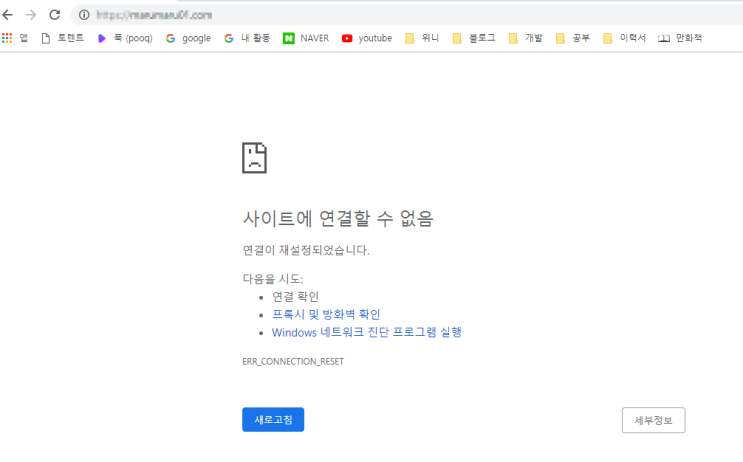View site information icon in address bar

(x=84, y=15)
